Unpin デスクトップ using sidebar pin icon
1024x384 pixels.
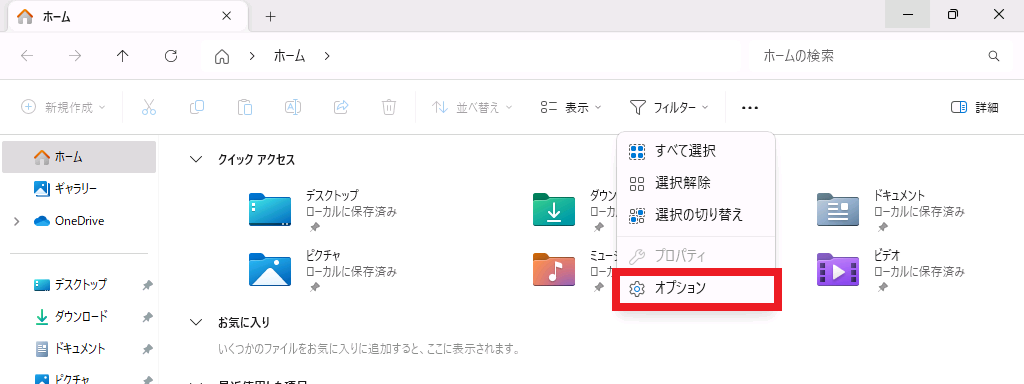click(x=148, y=285)
